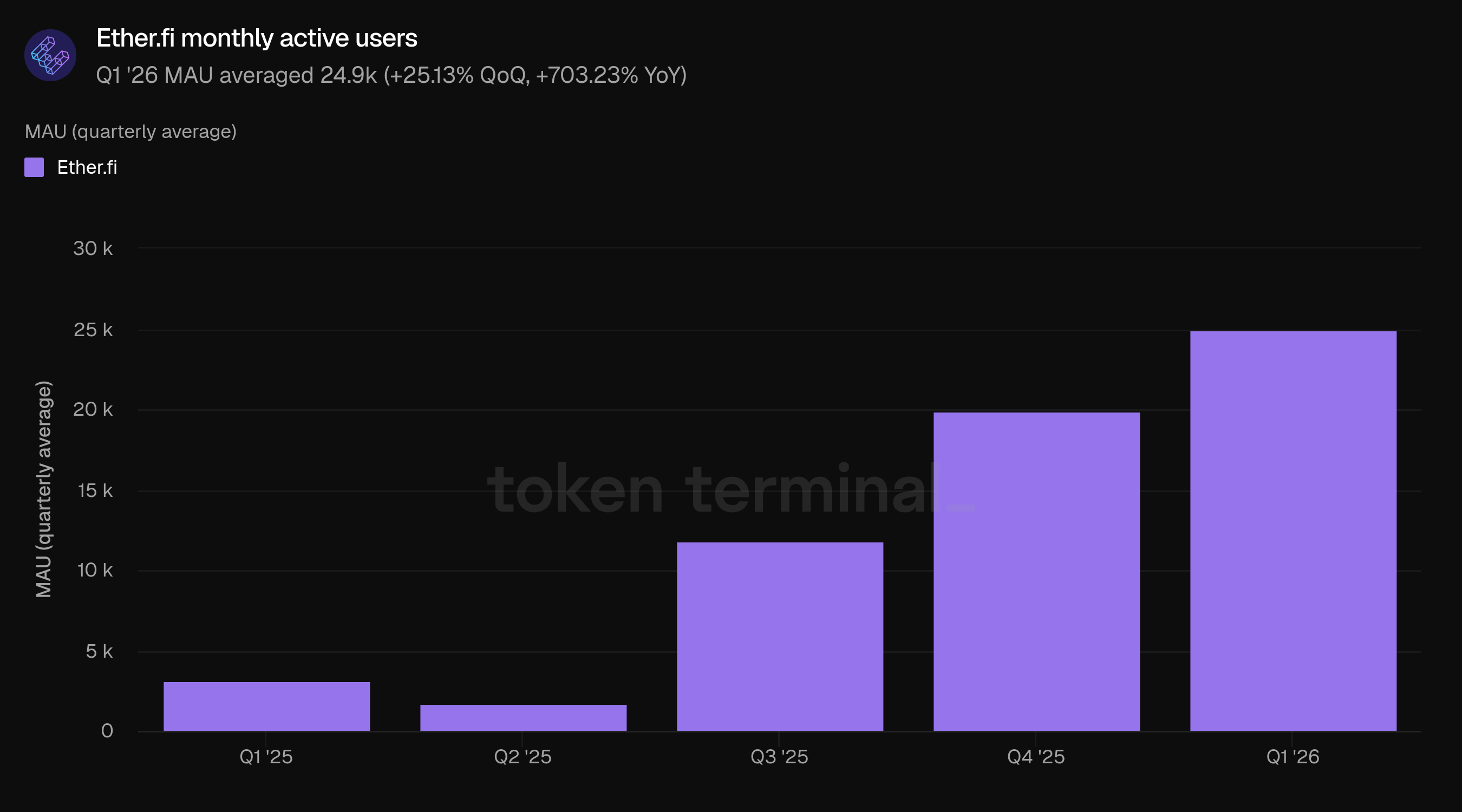Click the purple Ether.fi legend swatch
This screenshot has width=1462, height=812.
coord(34,167)
